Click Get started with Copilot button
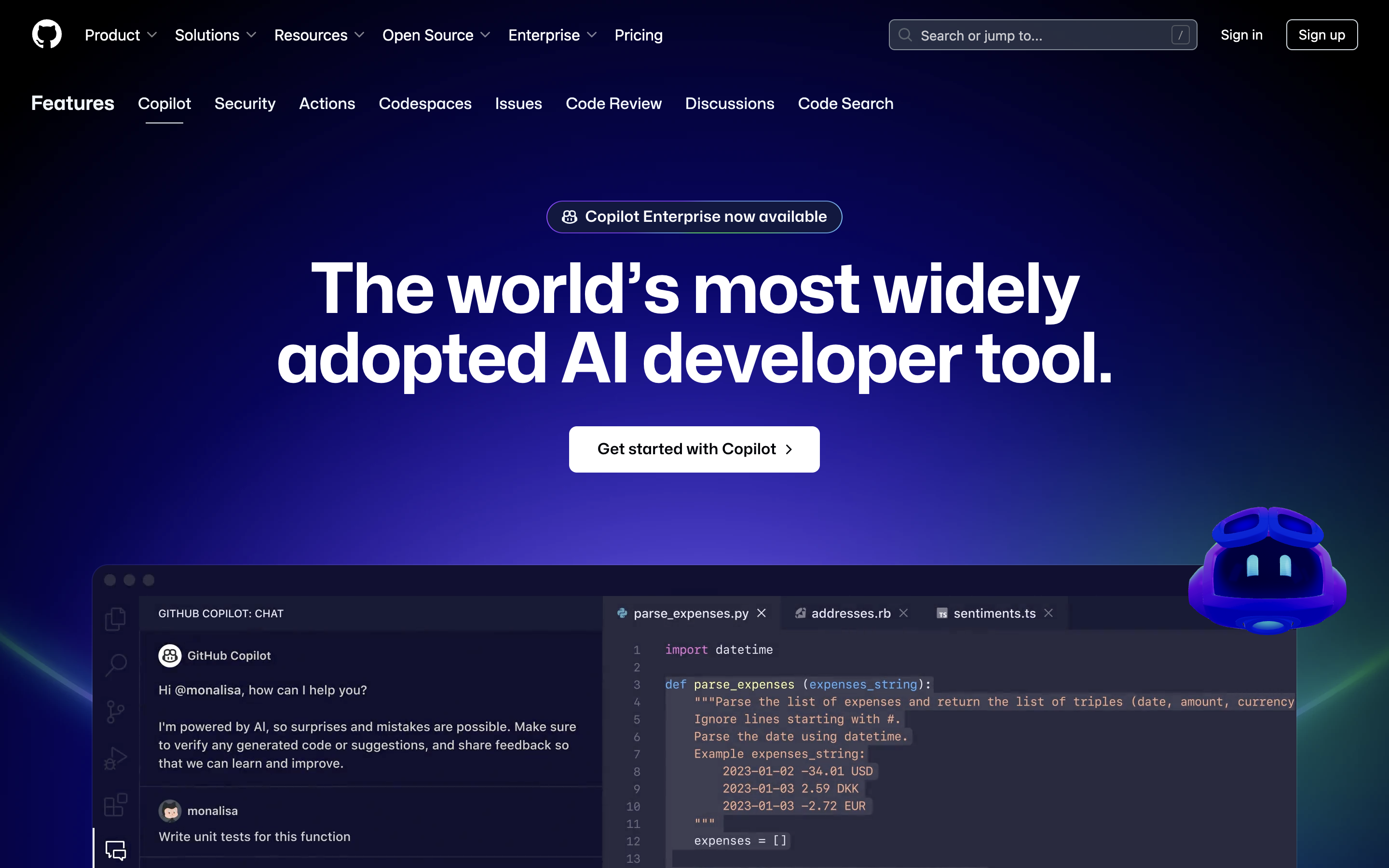 coord(694,449)
